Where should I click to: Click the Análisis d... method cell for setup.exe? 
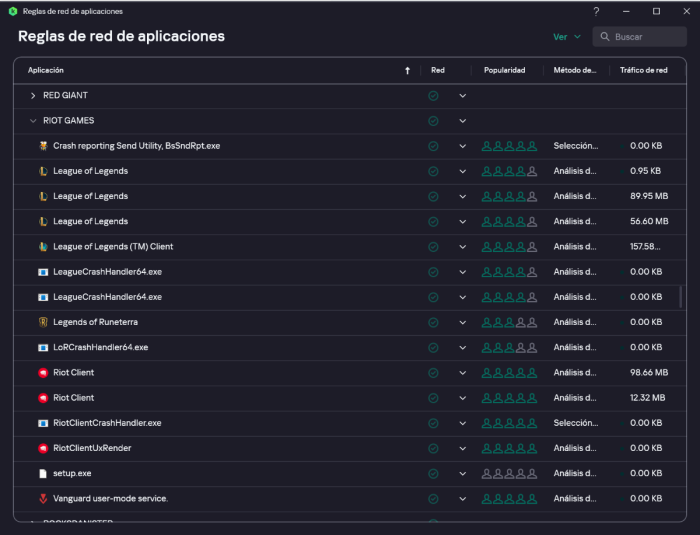[x=575, y=473]
